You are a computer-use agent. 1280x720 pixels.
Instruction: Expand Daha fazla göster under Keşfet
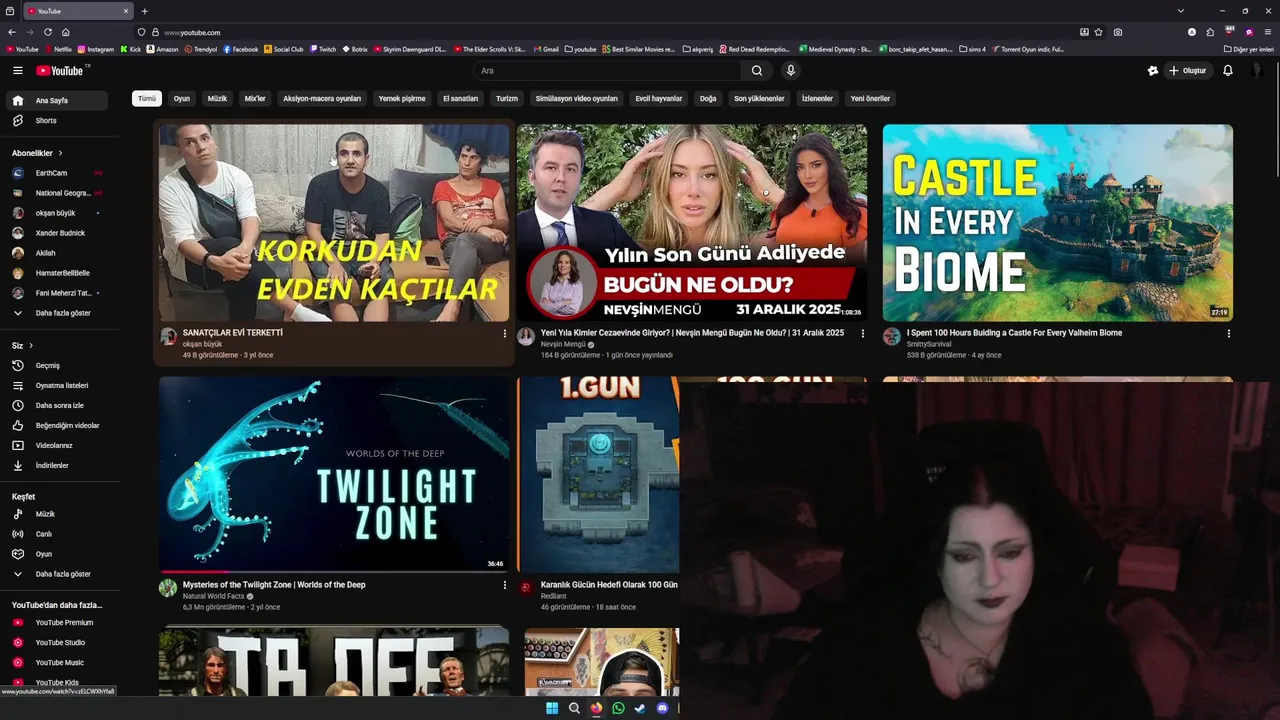[56, 574]
